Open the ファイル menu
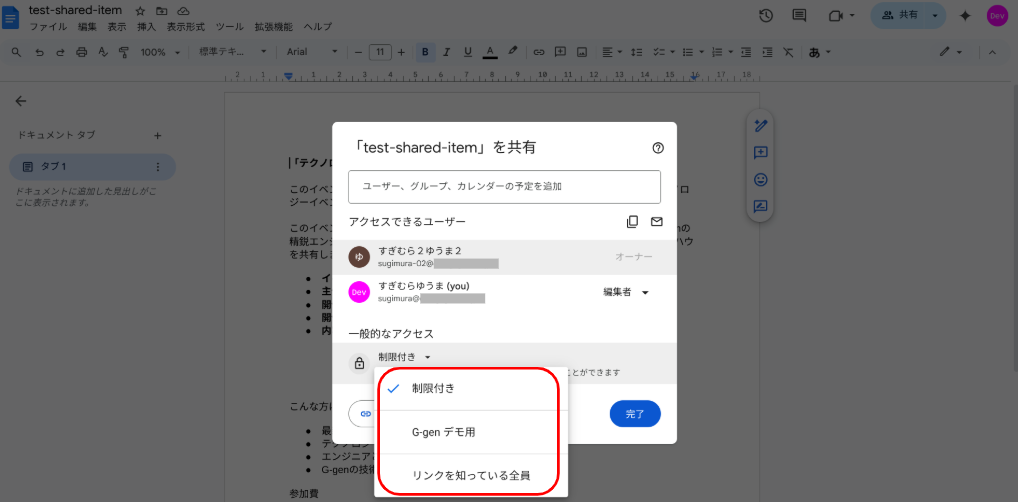 click(48, 27)
